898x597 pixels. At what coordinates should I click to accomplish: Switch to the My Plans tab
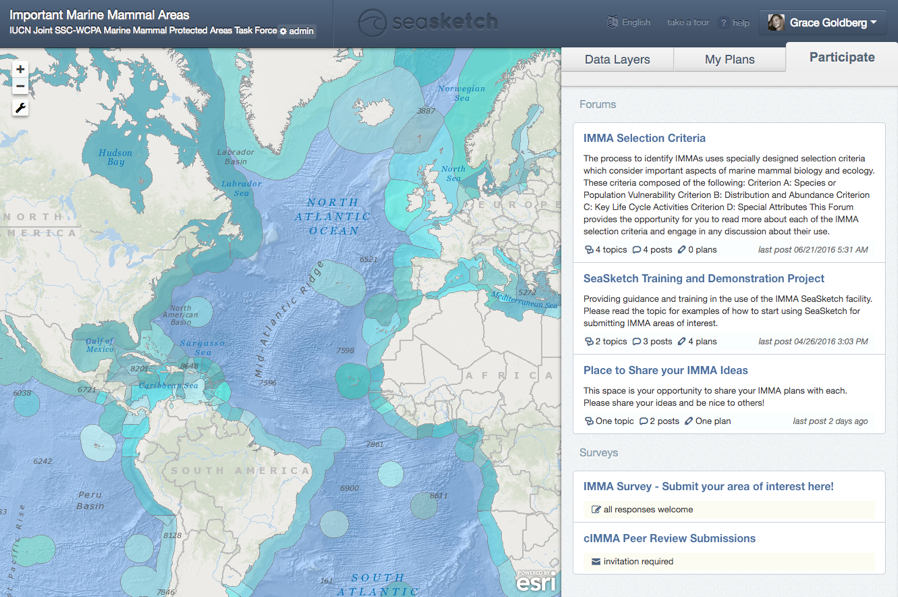(x=729, y=60)
